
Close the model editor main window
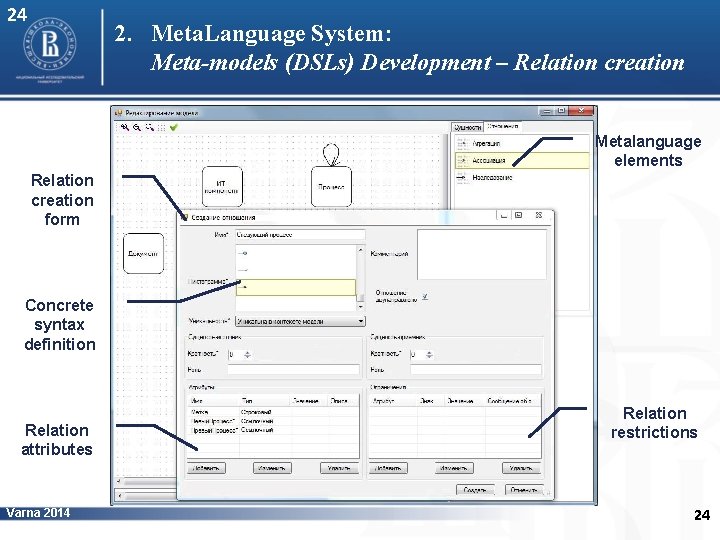[580, 111]
